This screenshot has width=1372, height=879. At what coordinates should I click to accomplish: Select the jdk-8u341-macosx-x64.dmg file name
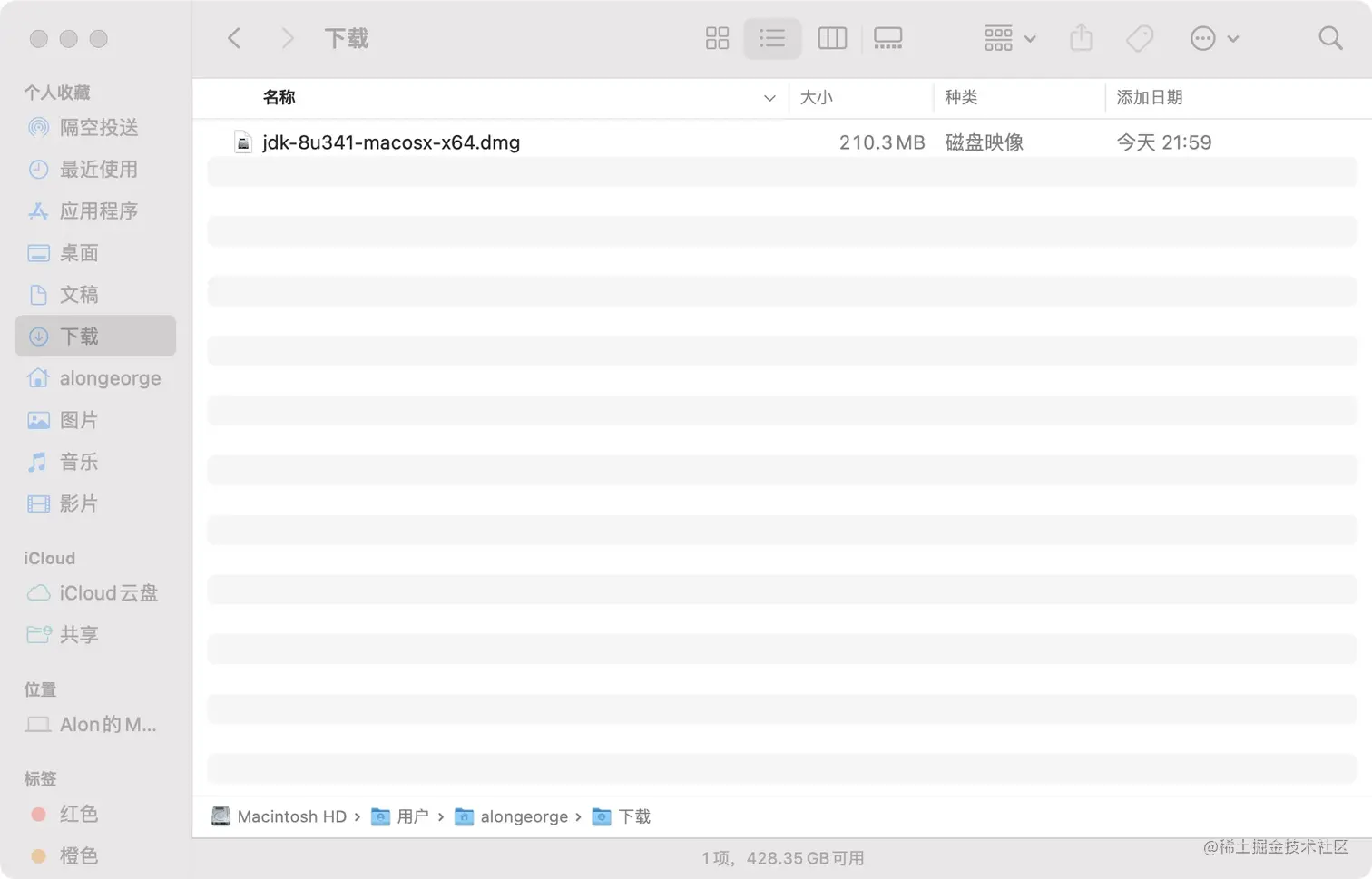tap(391, 142)
